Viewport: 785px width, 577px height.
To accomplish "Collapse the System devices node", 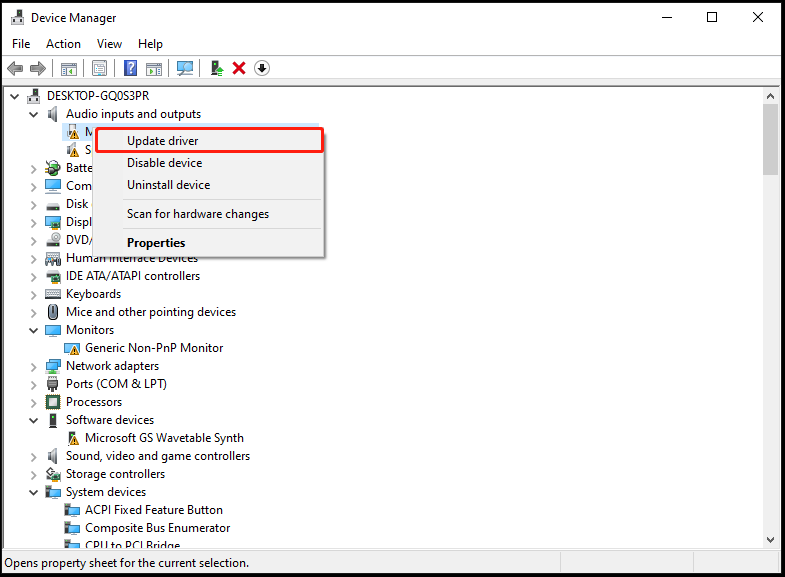I will click(34, 492).
